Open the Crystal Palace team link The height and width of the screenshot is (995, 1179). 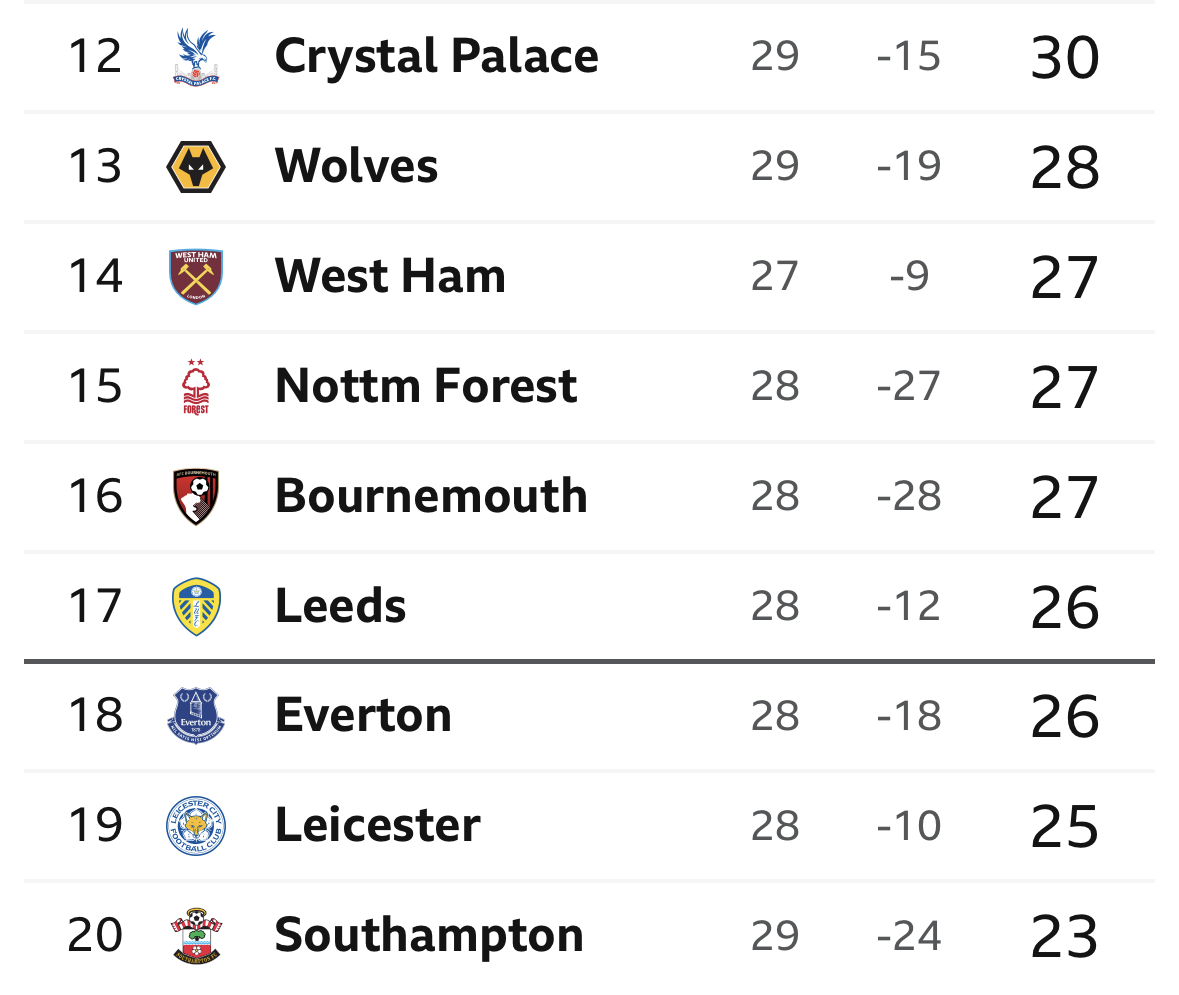[436, 57]
